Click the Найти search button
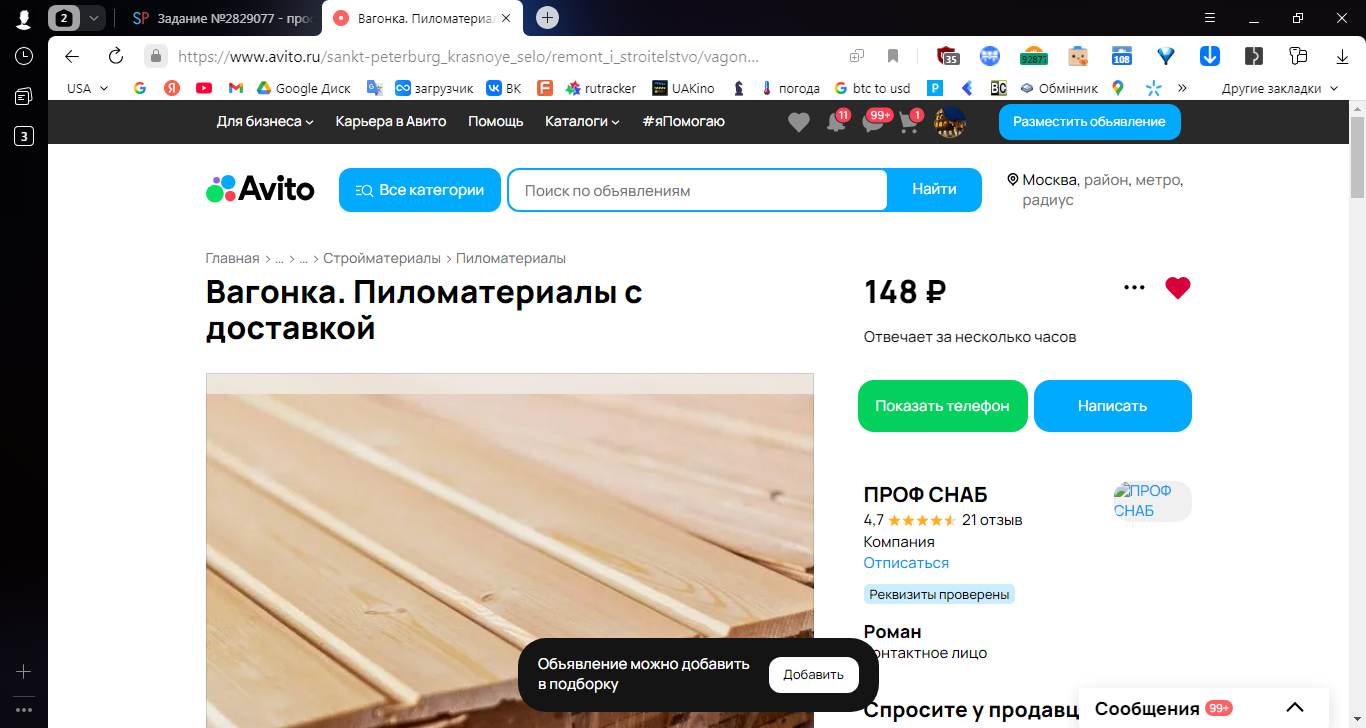This screenshot has height=728, width=1366. tap(934, 190)
